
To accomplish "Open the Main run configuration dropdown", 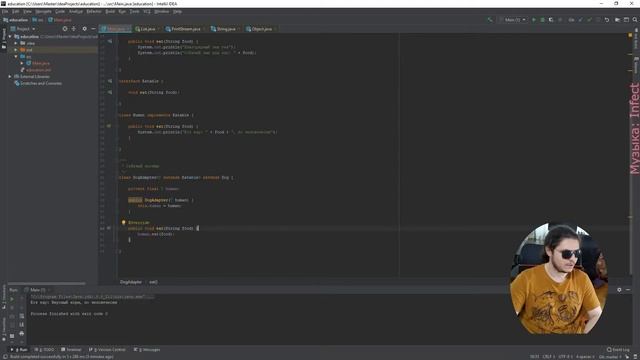I will (512, 20).
